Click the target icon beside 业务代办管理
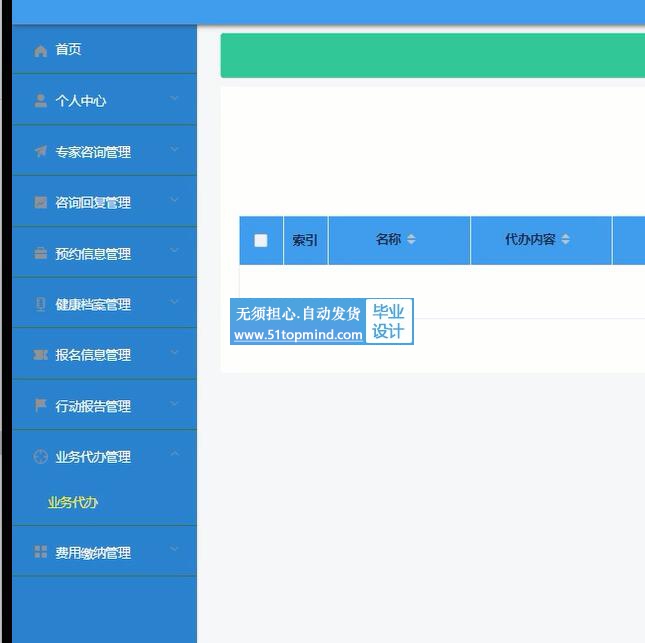The width and height of the screenshot is (645, 643). click(x=40, y=457)
